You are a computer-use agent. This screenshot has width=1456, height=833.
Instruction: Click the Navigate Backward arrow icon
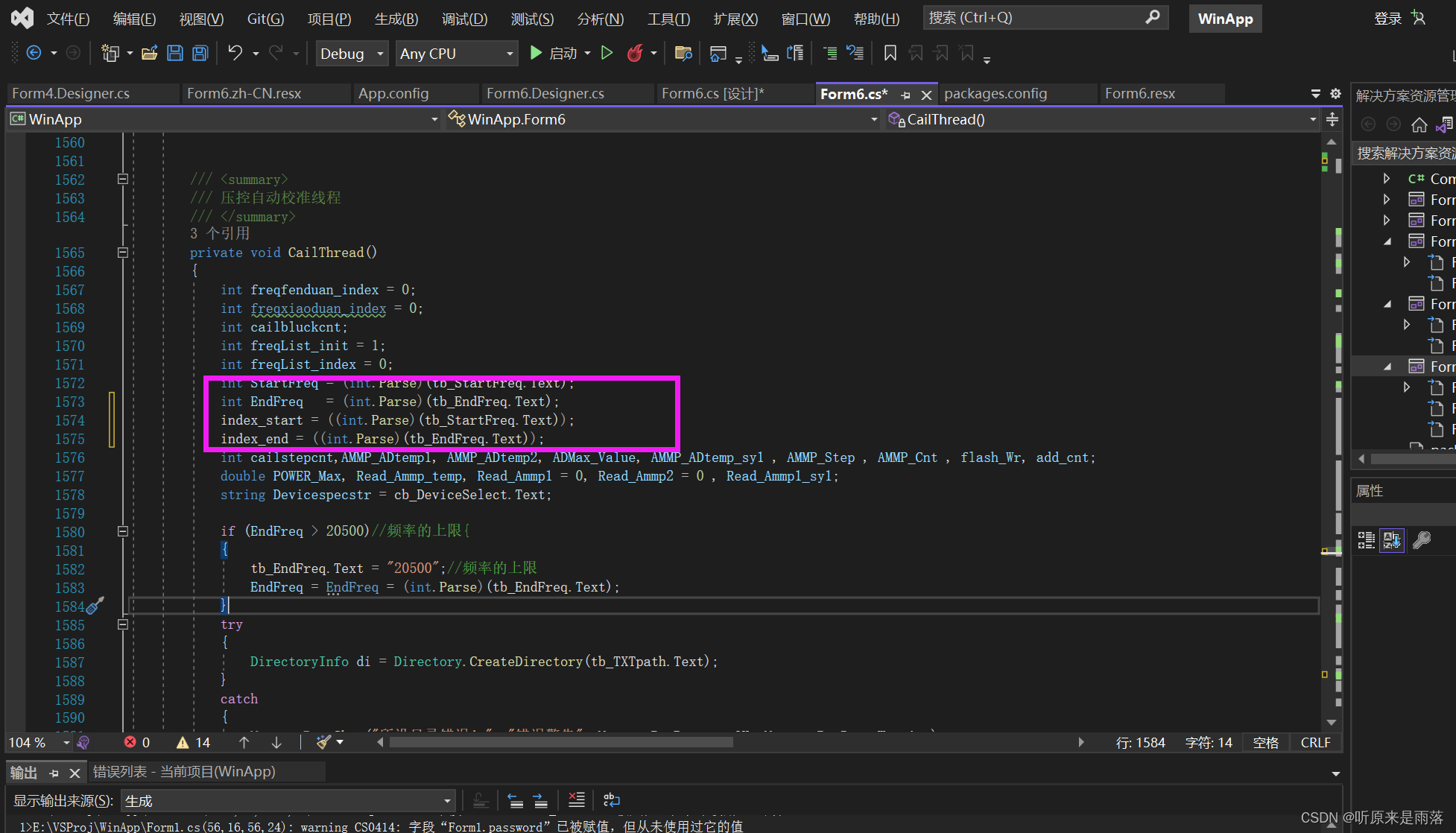34,53
